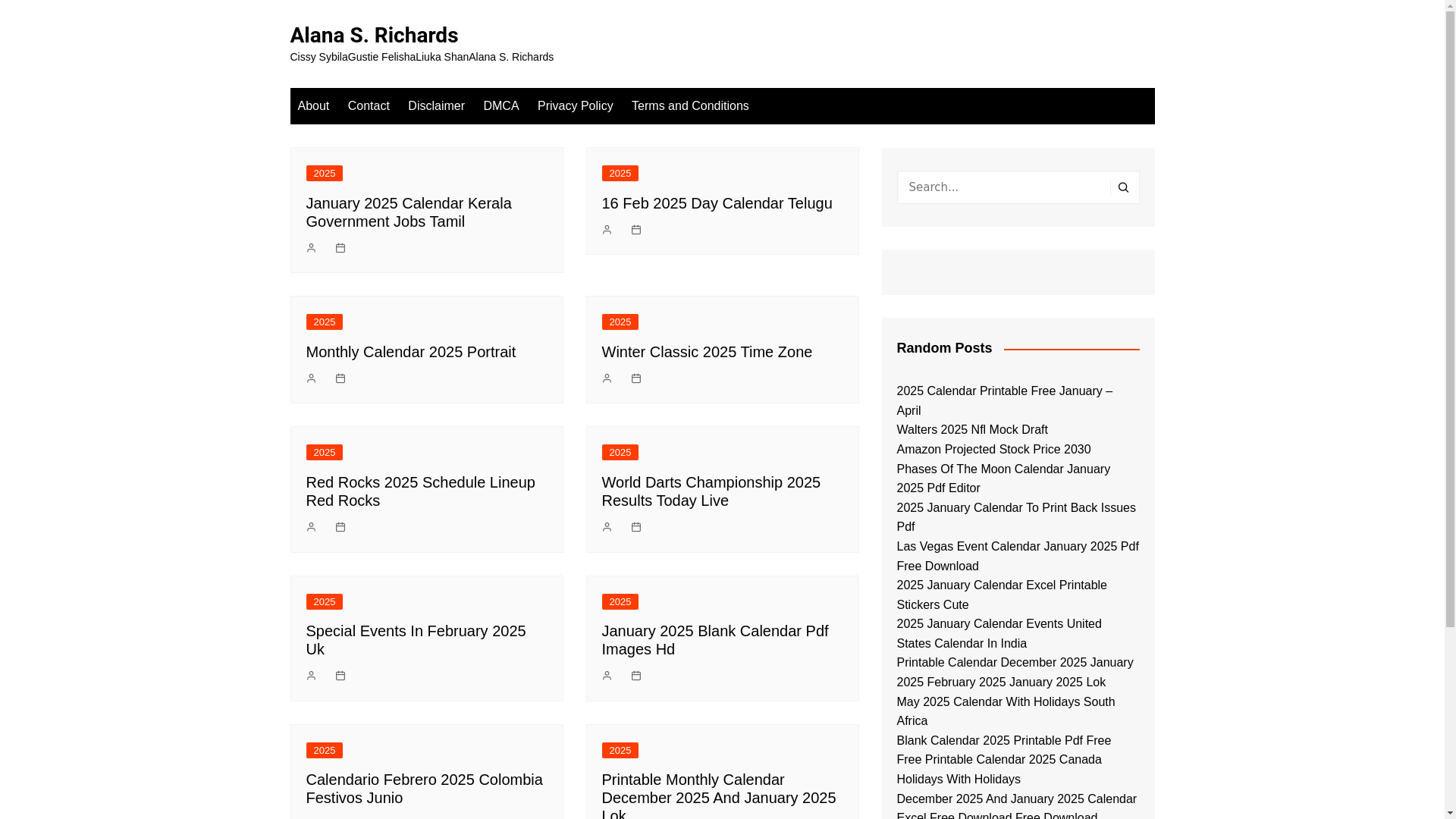Image resolution: width=1456 pixels, height=819 pixels.
Task: Click the Alana S. Richards site title
Action: 374,35
